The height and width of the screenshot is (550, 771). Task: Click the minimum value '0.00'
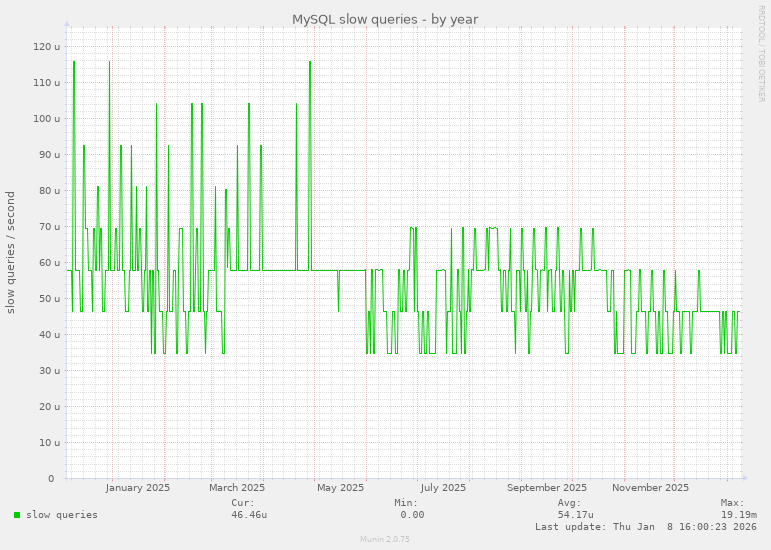point(412,515)
